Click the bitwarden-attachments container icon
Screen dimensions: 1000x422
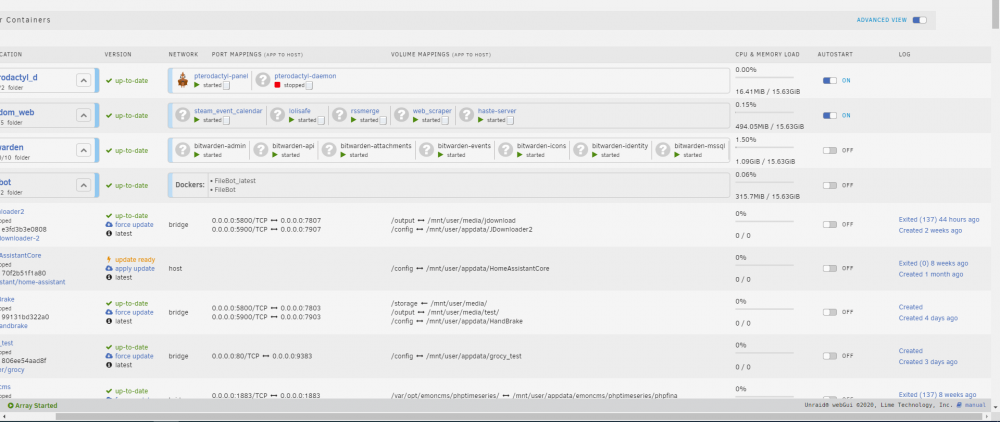(x=329, y=150)
